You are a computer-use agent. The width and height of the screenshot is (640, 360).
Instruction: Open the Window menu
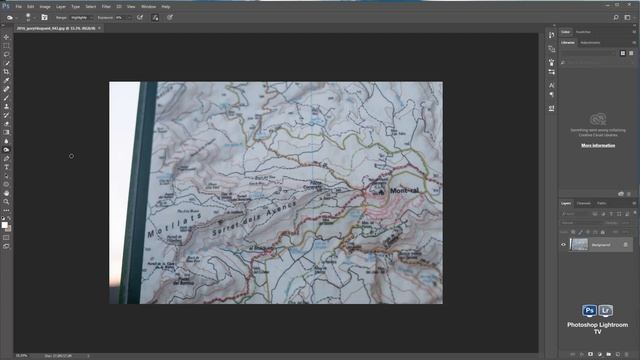pyautogui.click(x=148, y=7)
